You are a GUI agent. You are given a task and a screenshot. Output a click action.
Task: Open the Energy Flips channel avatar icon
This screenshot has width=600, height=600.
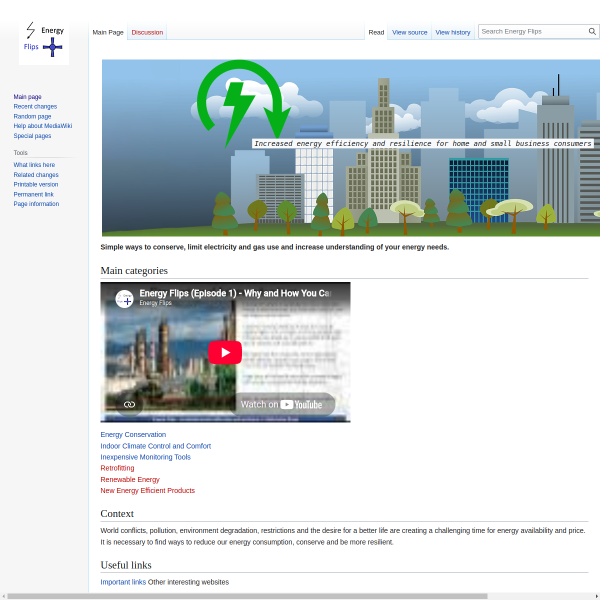coord(124,299)
